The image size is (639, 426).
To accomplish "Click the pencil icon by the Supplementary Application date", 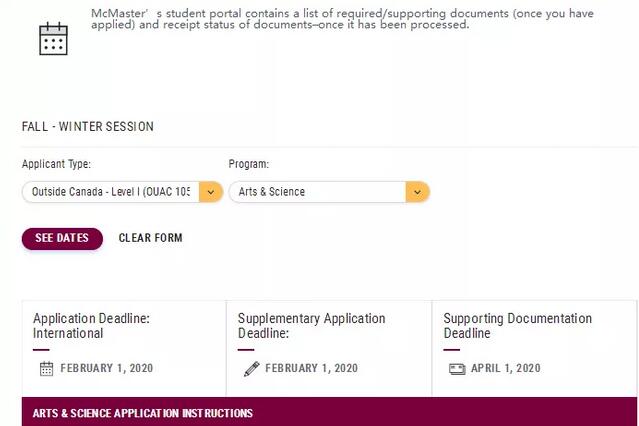I will coord(251,369).
